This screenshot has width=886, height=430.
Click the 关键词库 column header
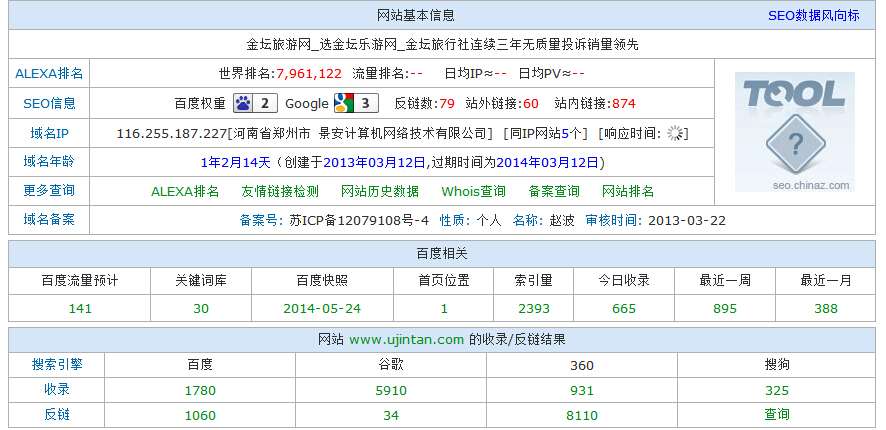tap(201, 280)
